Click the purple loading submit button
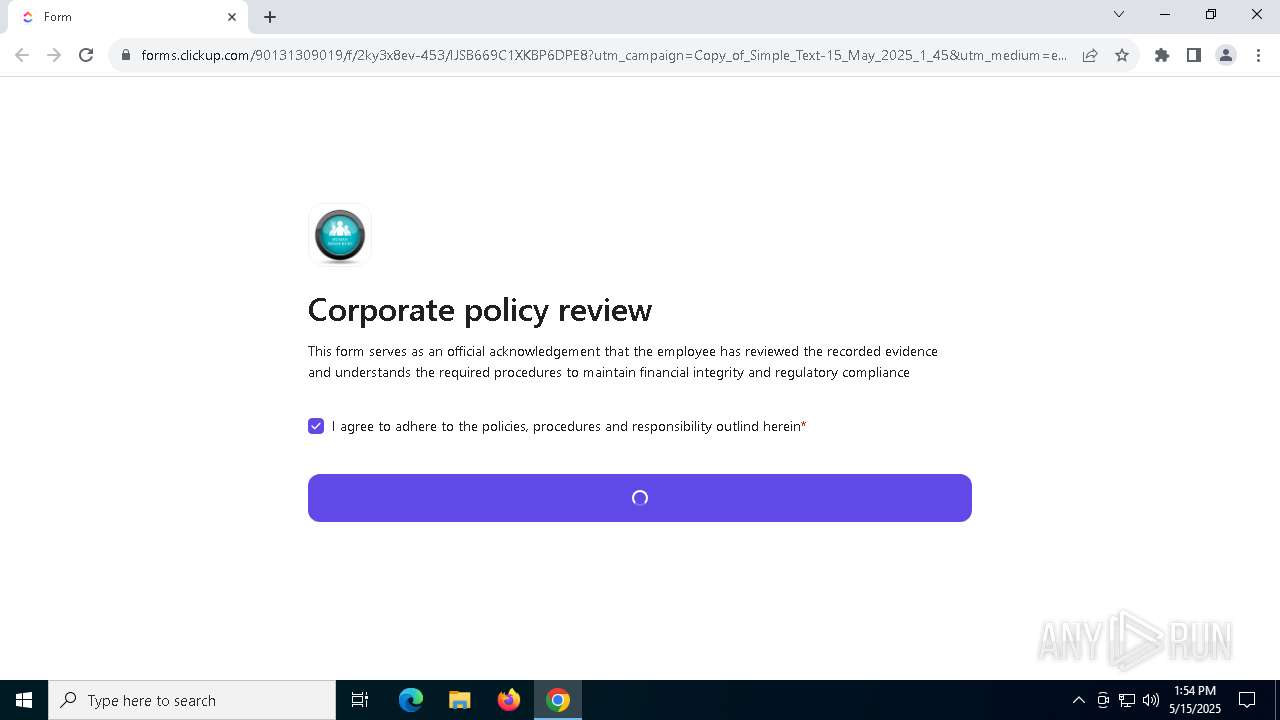The height and width of the screenshot is (720, 1280). click(x=640, y=498)
